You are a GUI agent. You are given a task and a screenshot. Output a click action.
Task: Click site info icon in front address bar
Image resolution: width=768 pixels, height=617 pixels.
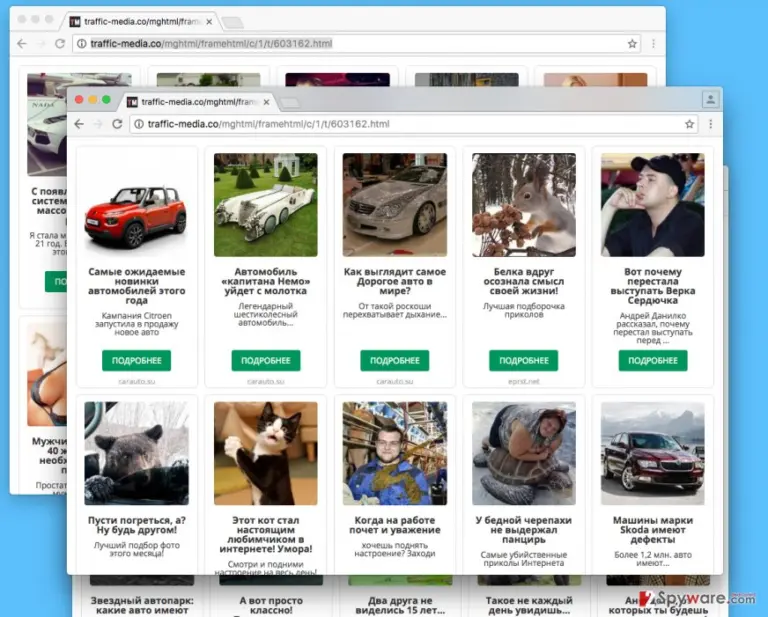coord(139,124)
